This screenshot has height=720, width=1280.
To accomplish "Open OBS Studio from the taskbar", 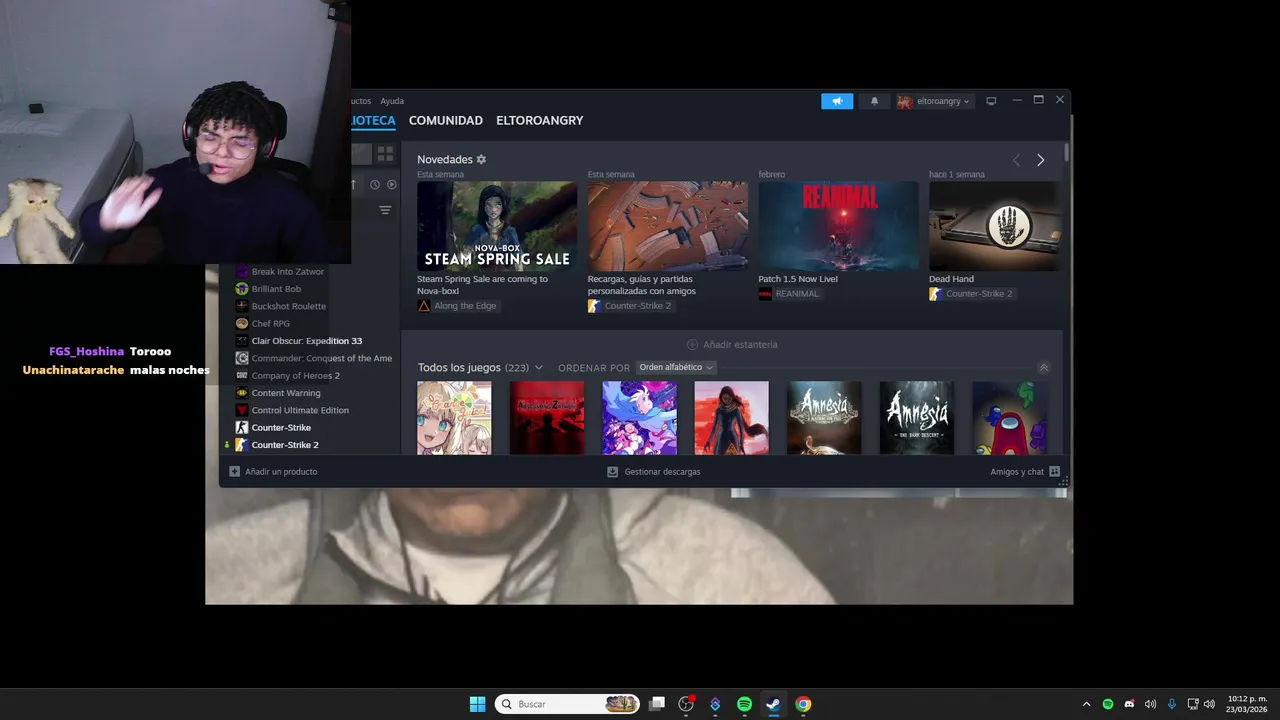I will pos(686,704).
